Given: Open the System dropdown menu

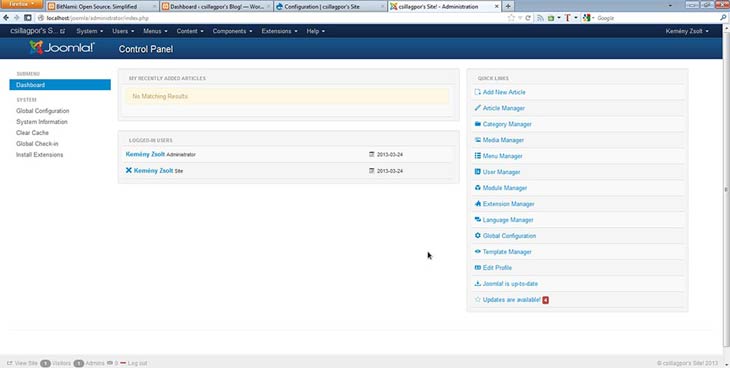Looking at the screenshot, I should pos(89,31).
